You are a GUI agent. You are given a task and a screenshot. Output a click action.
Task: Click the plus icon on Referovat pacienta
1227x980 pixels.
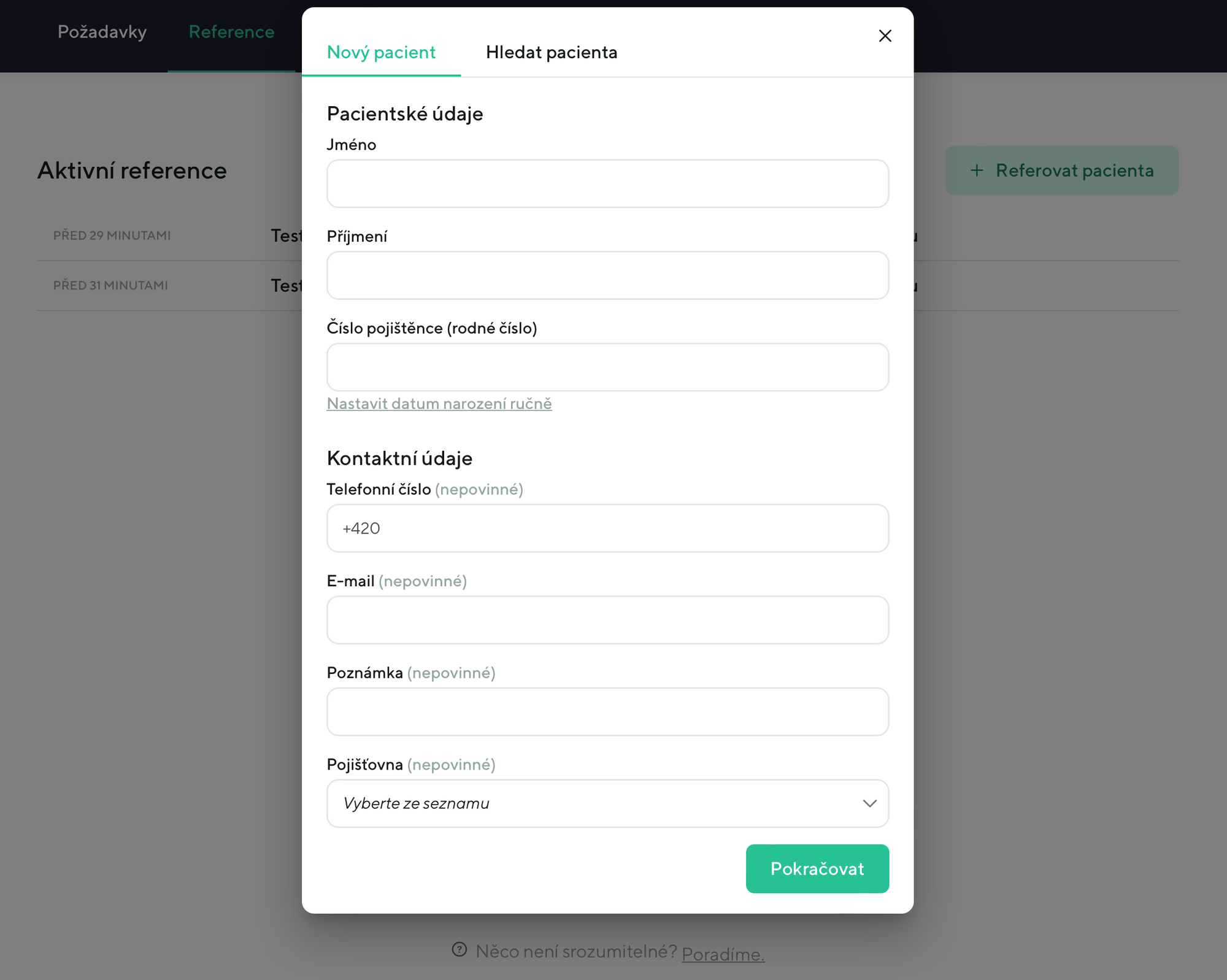tap(977, 170)
